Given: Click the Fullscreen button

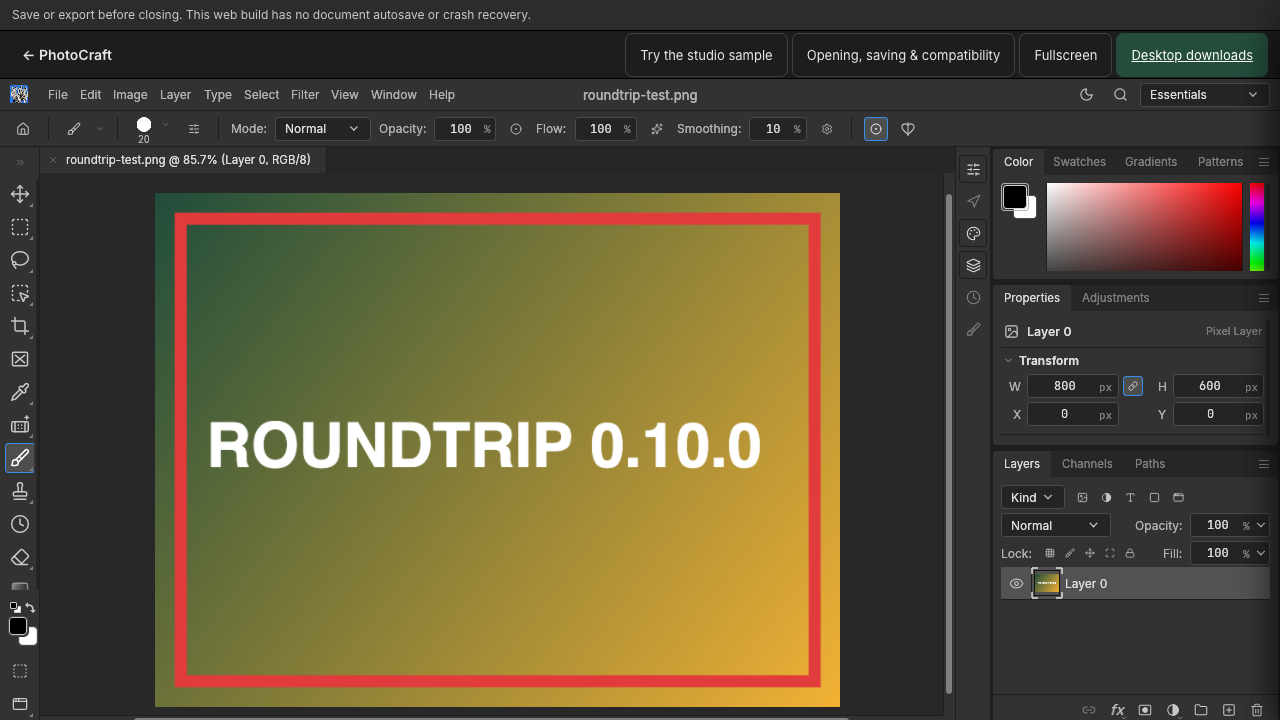Looking at the screenshot, I should 1065,55.
